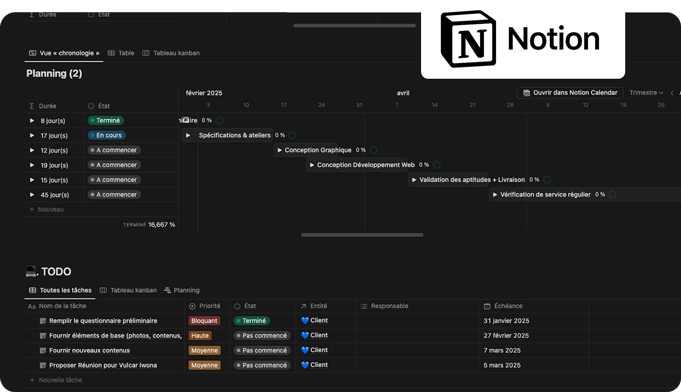
Task: Click the Haute priority tag
Action: [x=200, y=336]
